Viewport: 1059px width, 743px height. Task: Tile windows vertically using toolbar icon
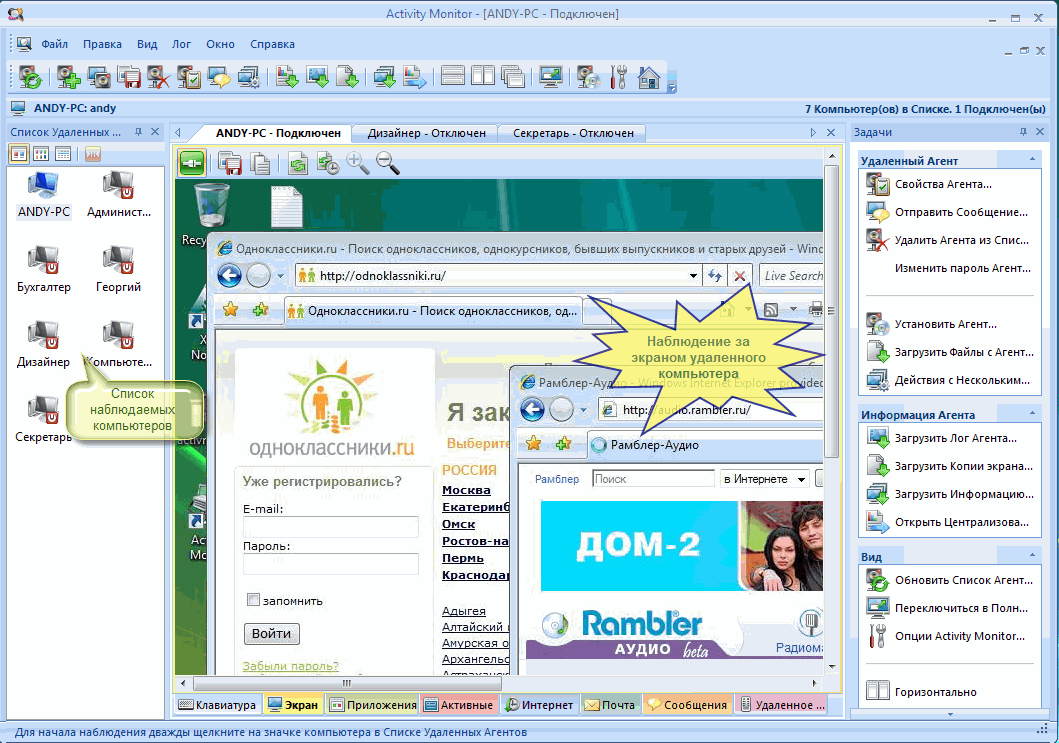click(482, 76)
